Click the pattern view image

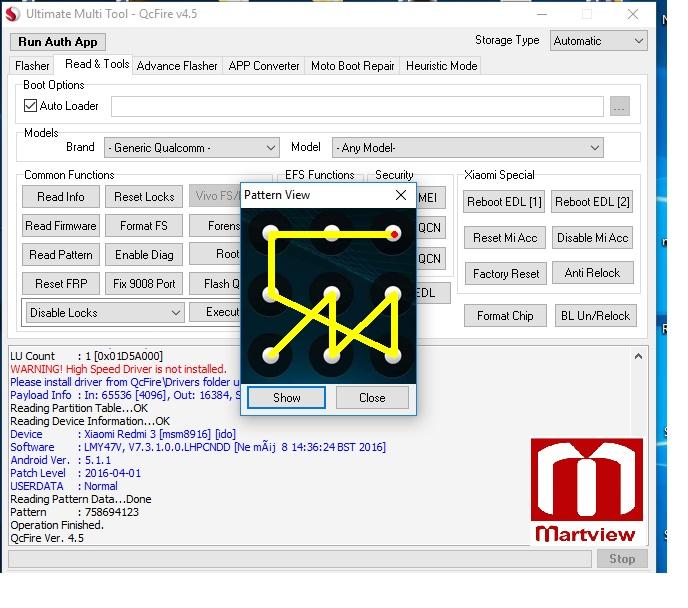point(329,296)
